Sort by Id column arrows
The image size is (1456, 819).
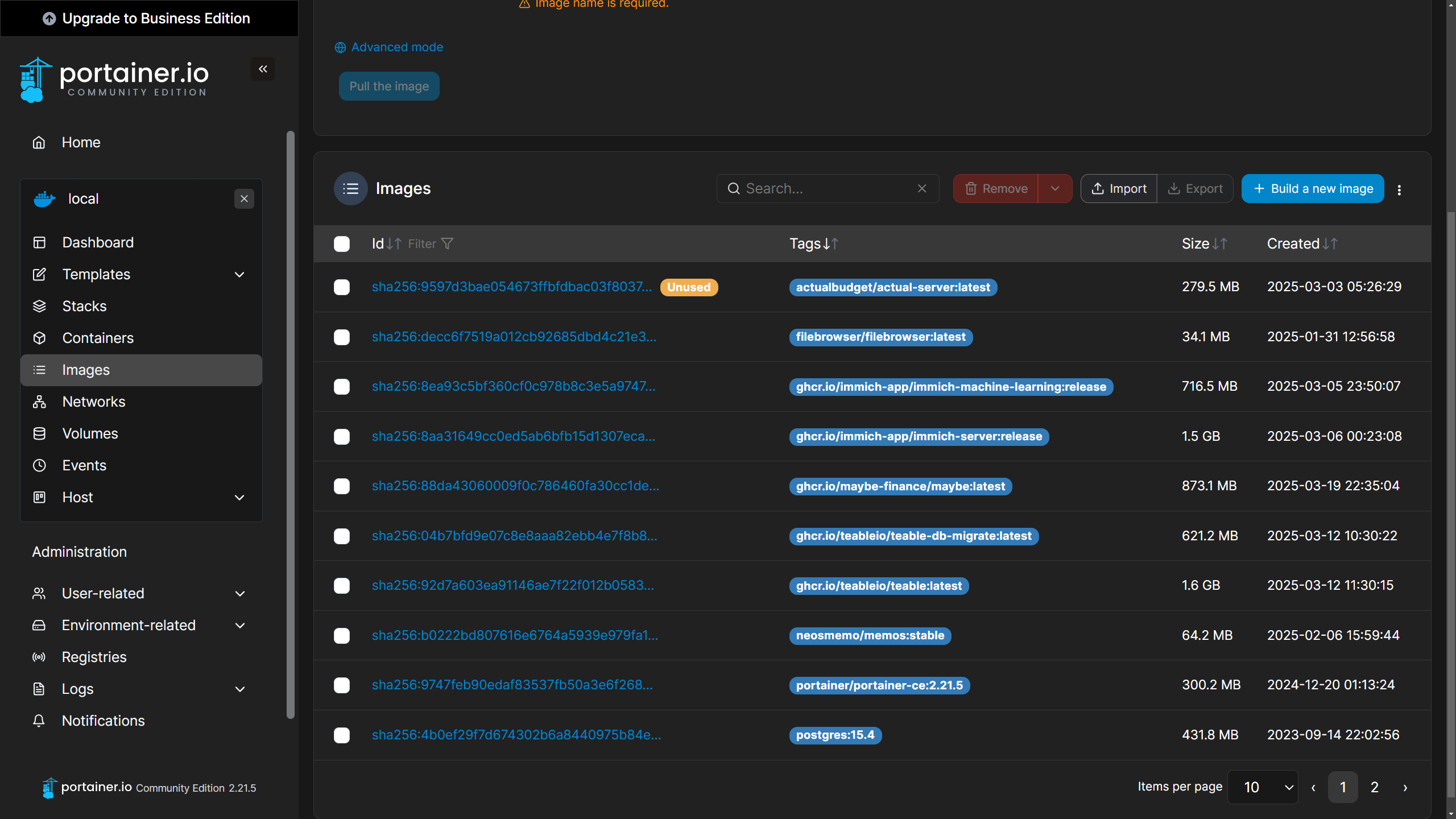coord(394,243)
